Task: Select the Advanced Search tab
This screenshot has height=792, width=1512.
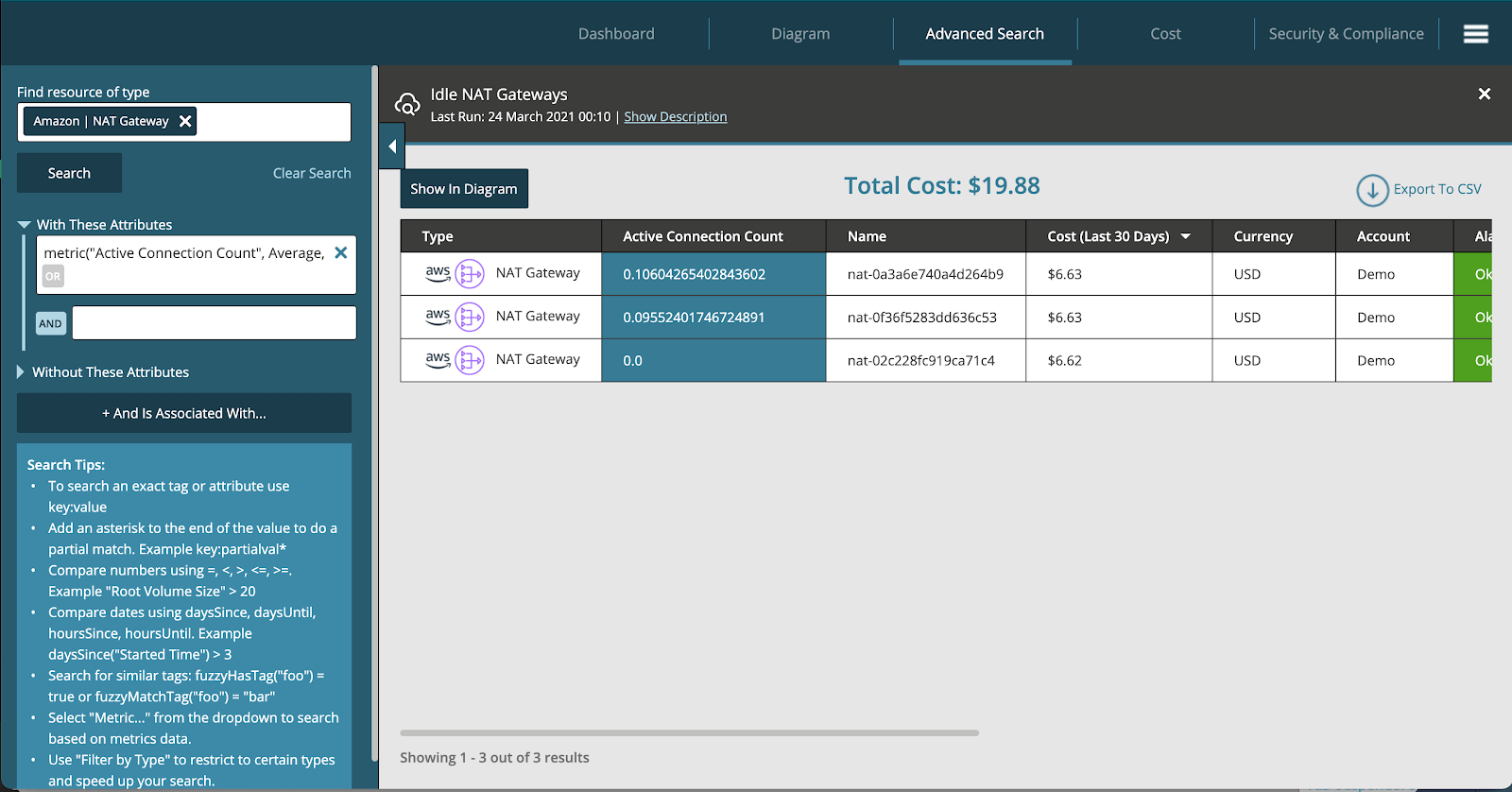Action: click(985, 34)
